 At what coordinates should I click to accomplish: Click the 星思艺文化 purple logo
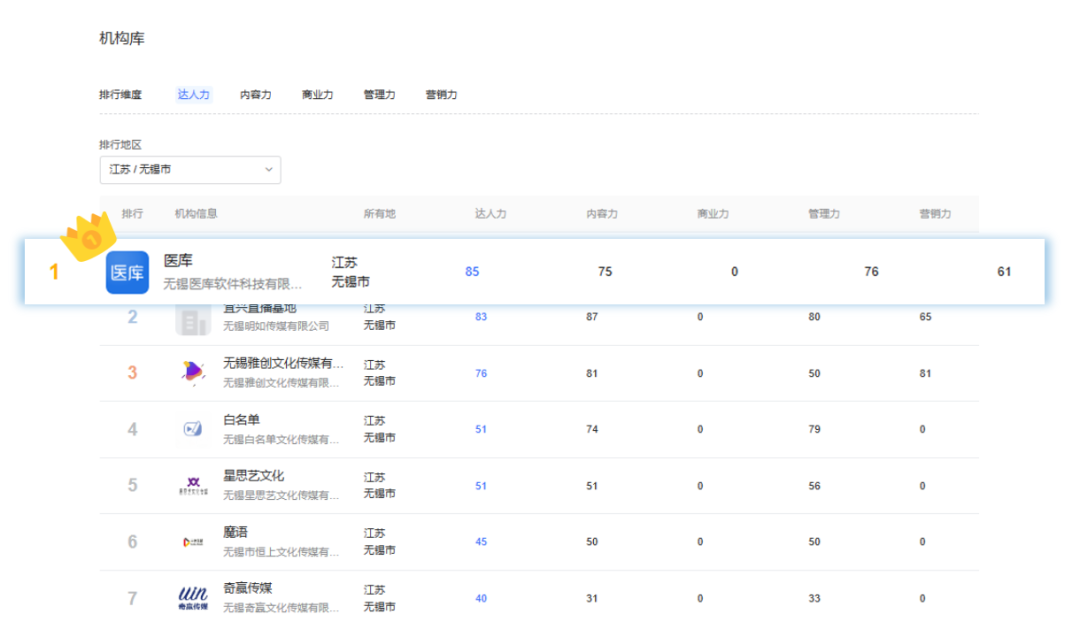coord(192,485)
